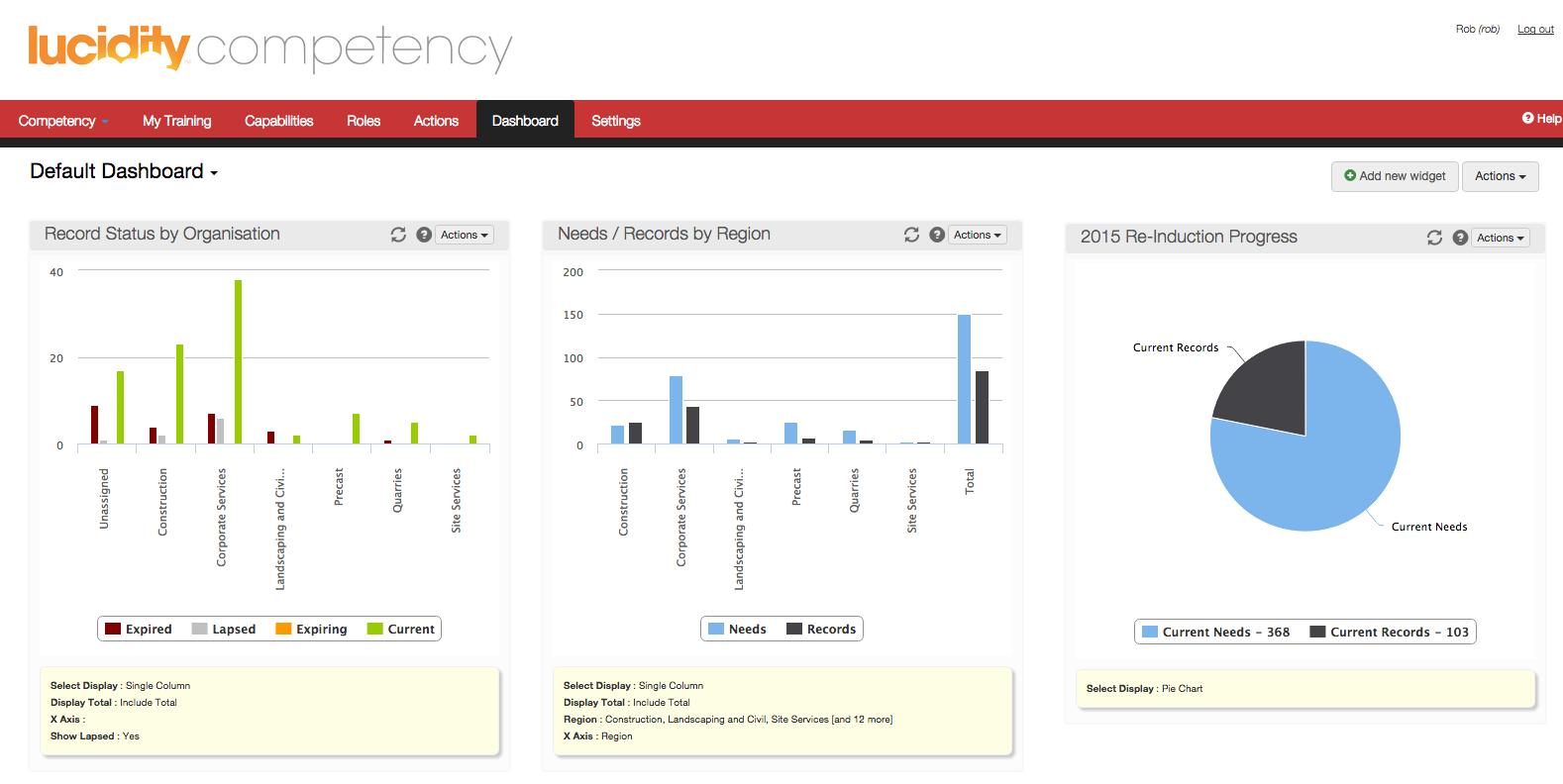Open help for Record Status by Organisation widget
1563x784 pixels.
[424, 235]
